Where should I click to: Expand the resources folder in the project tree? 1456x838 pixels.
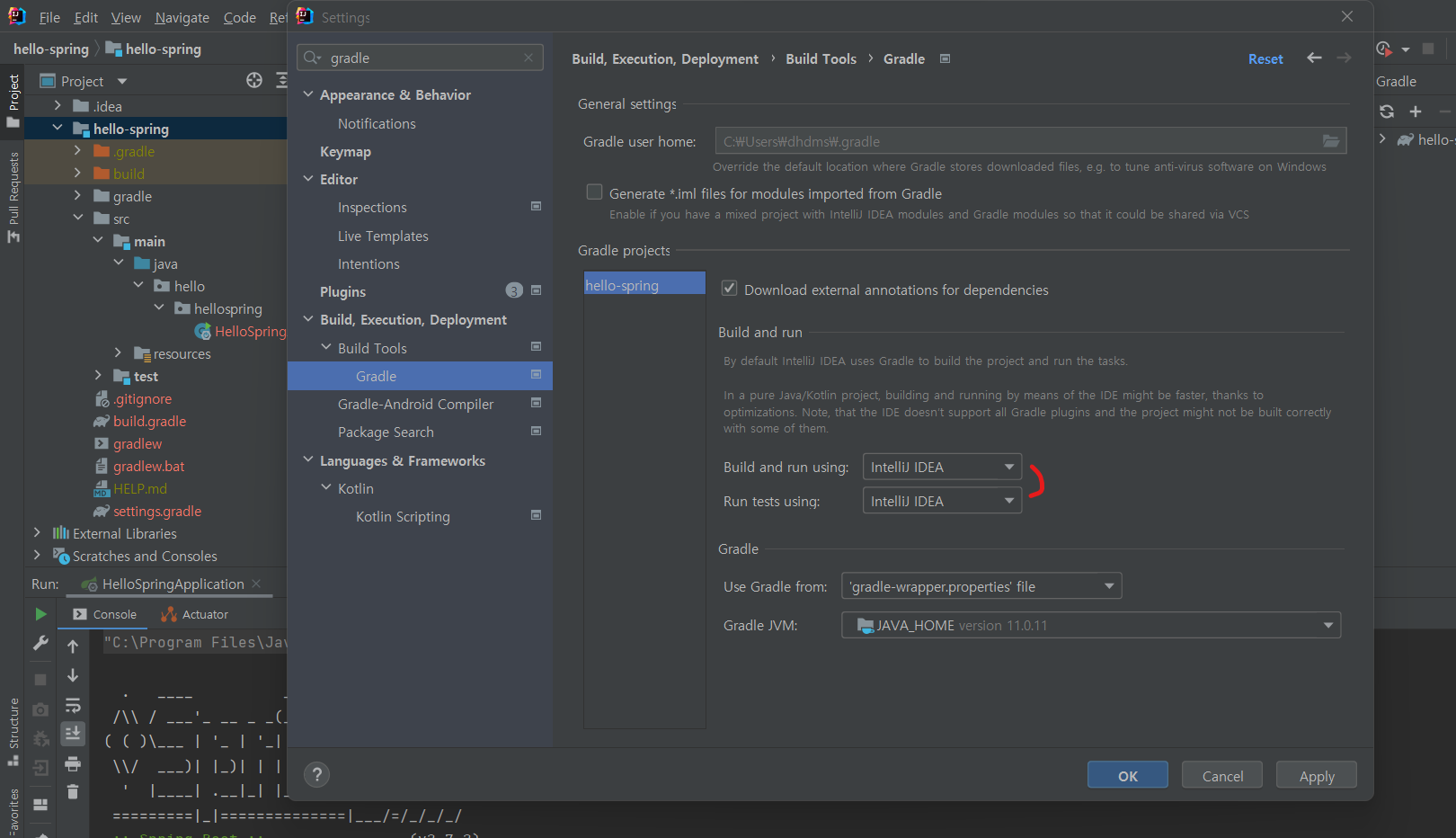(118, 352)
